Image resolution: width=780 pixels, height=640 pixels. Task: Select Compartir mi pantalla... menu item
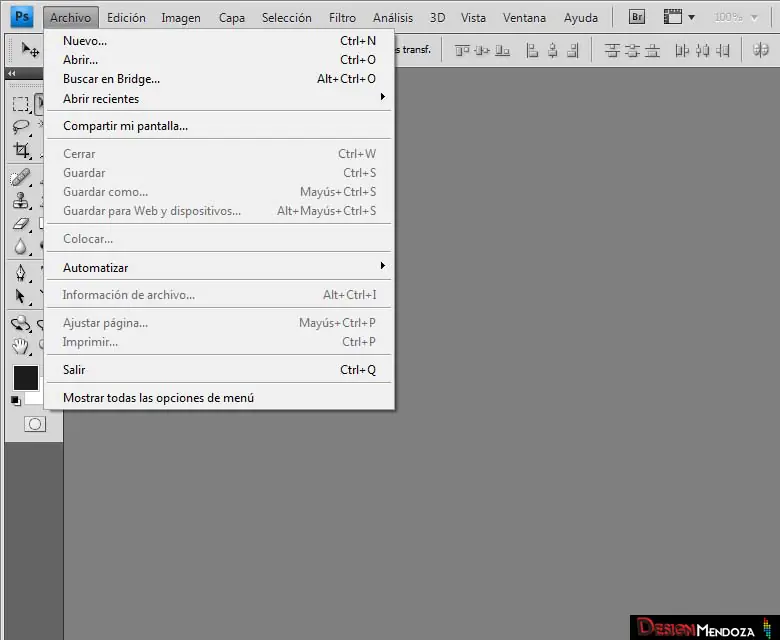click(x=219, y=126)
